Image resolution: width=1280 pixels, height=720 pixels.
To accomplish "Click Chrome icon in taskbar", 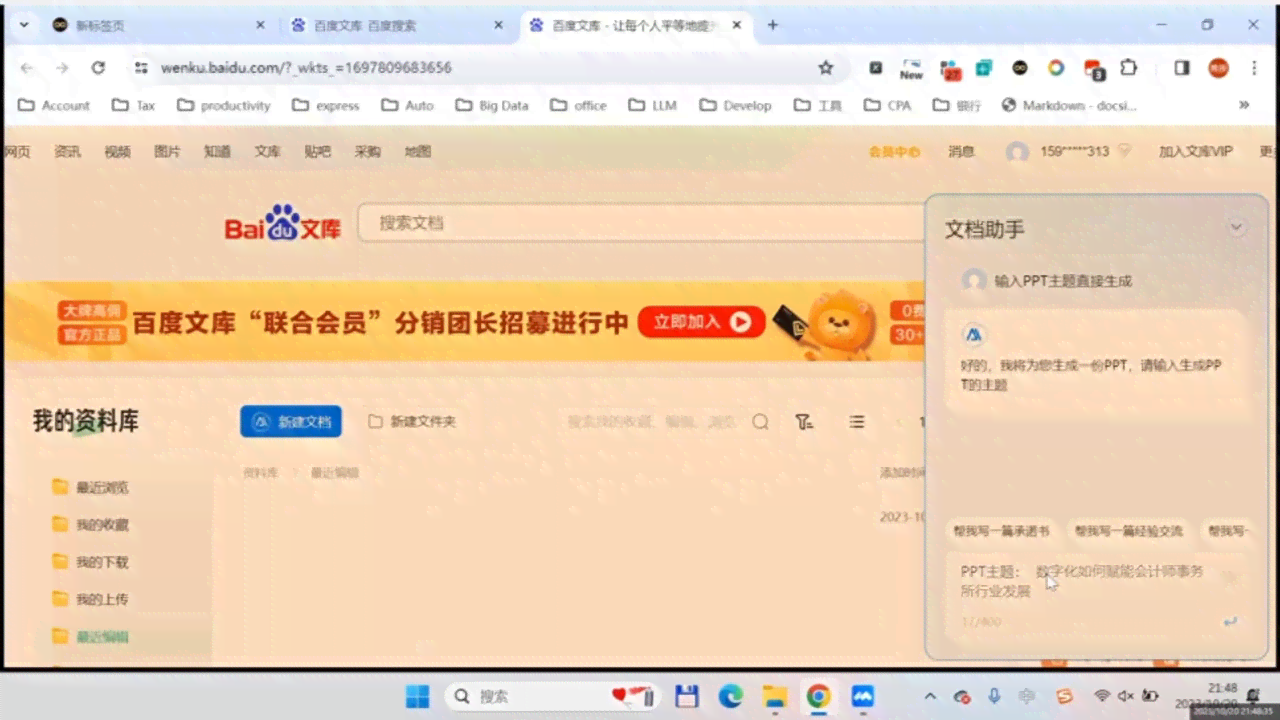I will 819,696.
